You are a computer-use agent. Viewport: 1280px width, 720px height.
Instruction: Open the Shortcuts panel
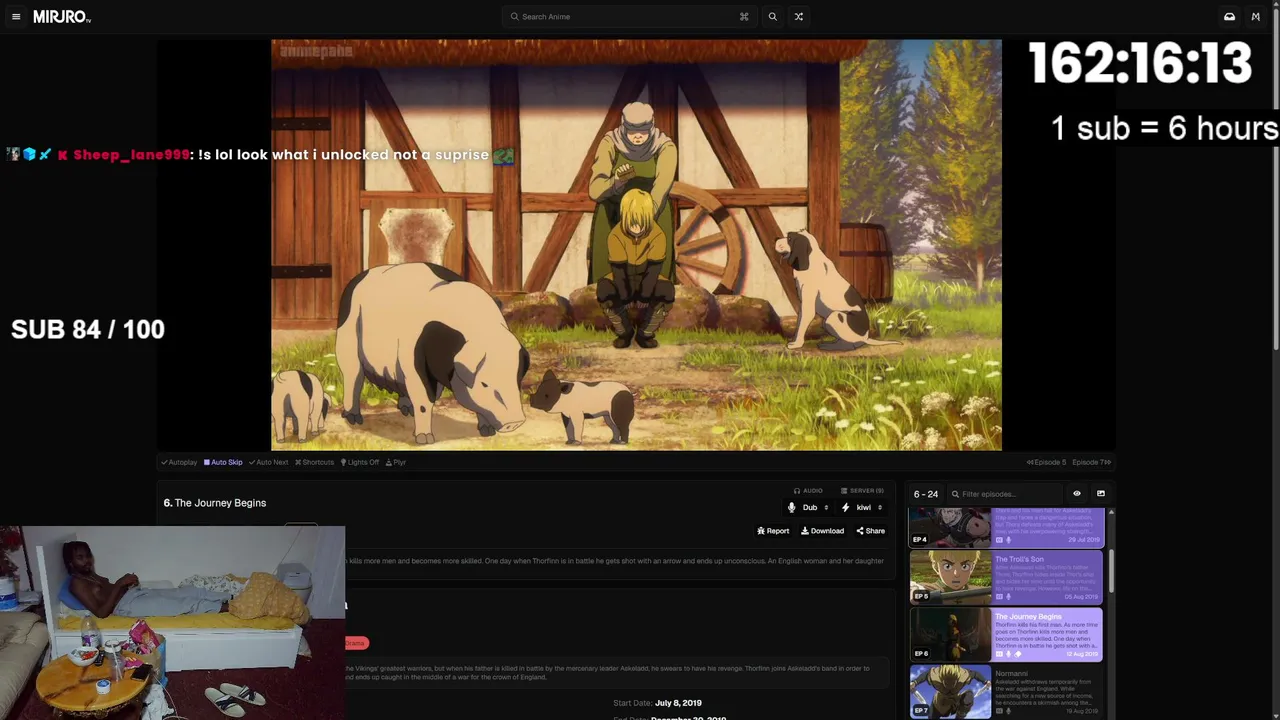tap(314, 462)
